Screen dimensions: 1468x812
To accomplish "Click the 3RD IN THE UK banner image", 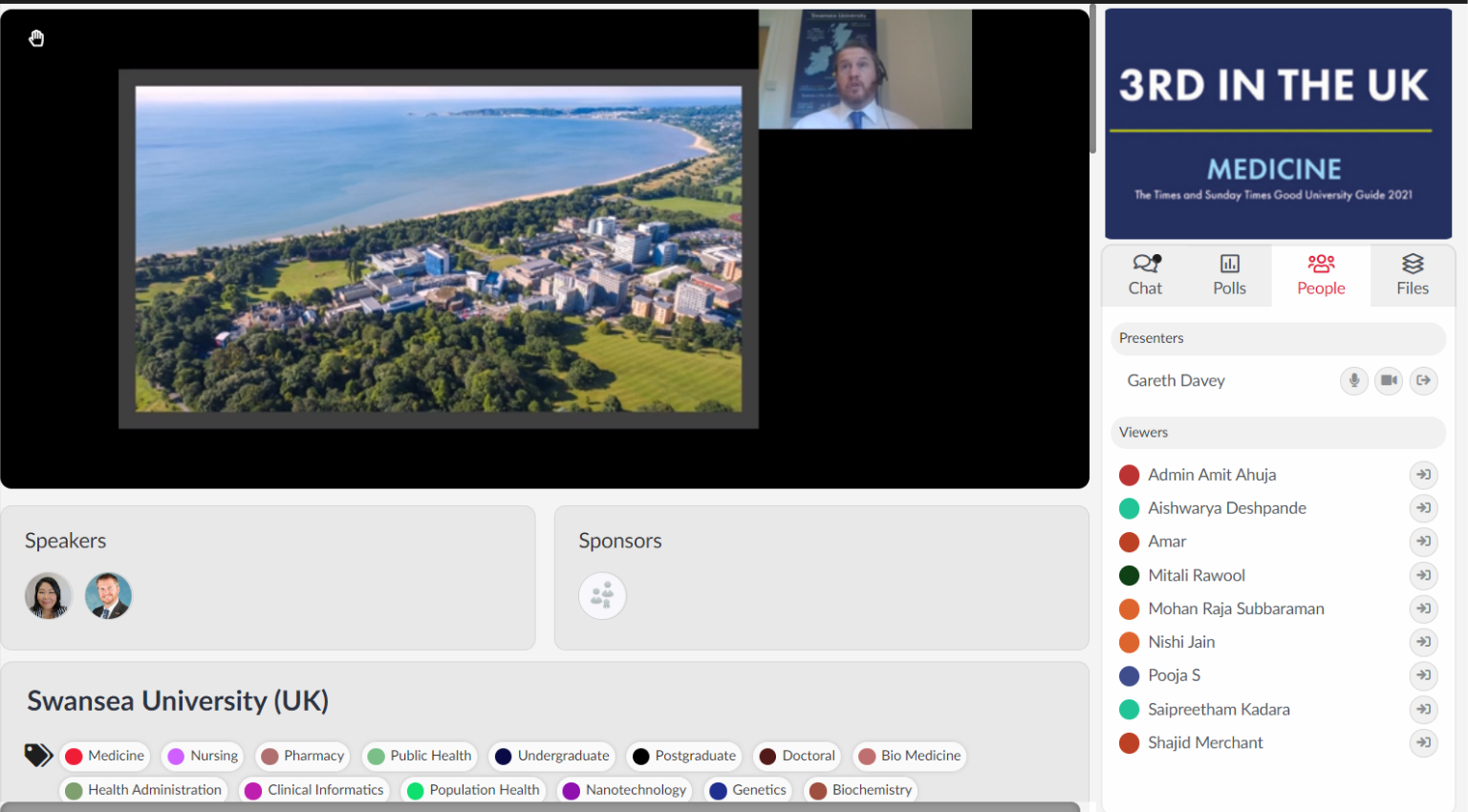I will click(x=1278, y=124).
